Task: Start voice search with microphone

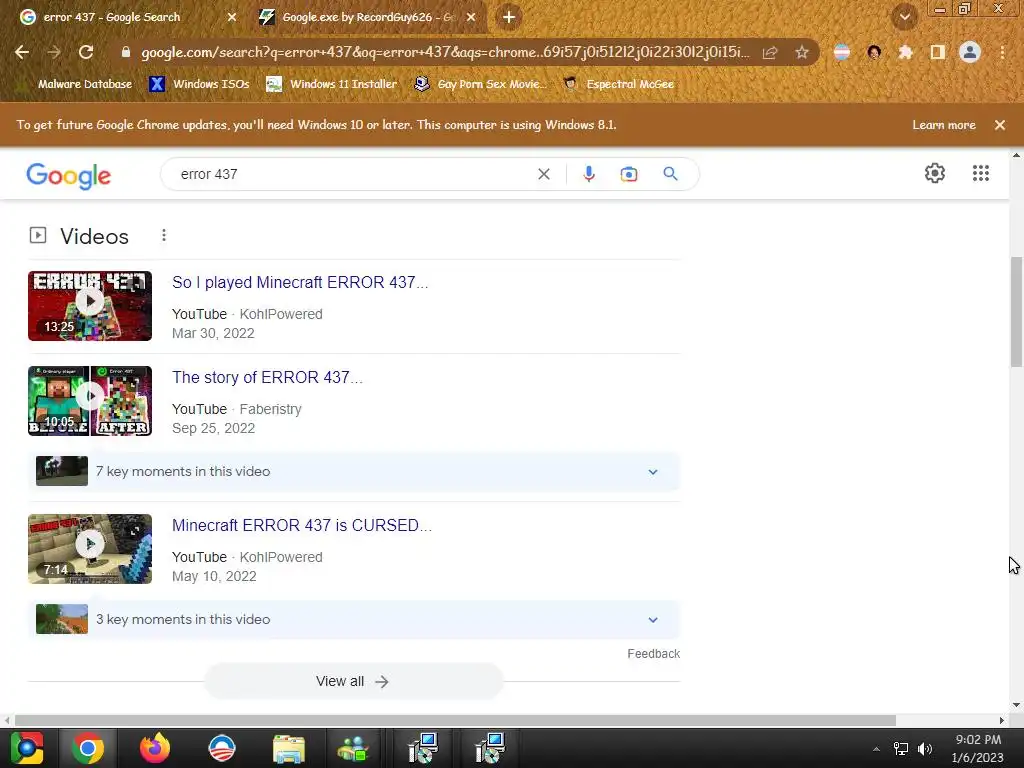Action: (x=589, y=174)
